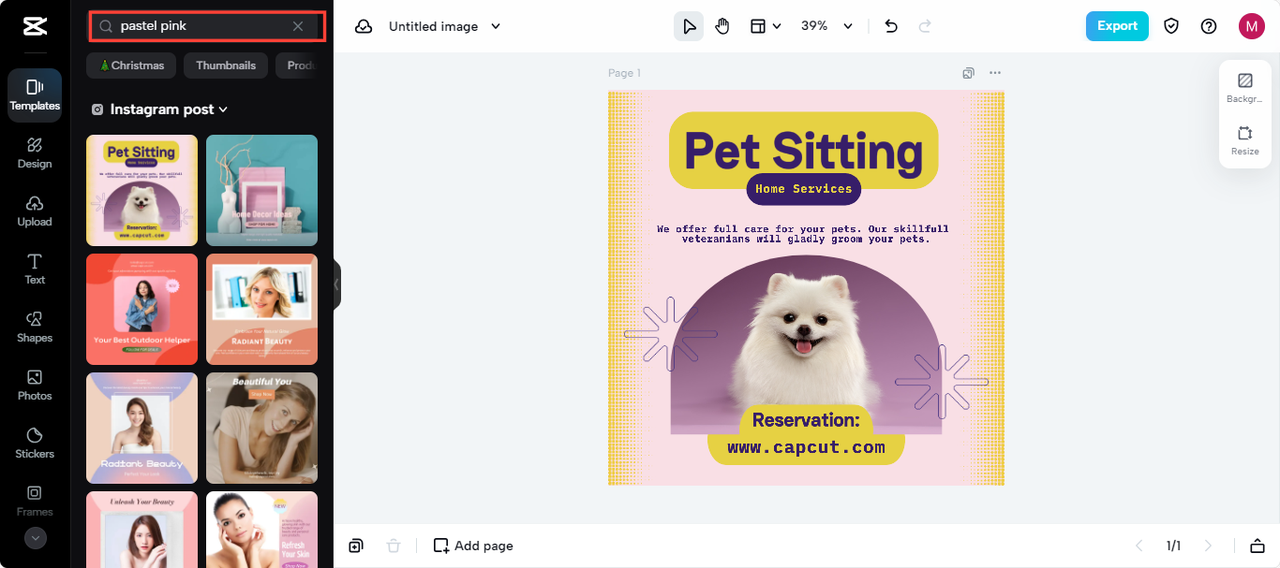Activate the Hand pan tool
1280x568 pixels.
pyautogui.click(x=722, y=27)
